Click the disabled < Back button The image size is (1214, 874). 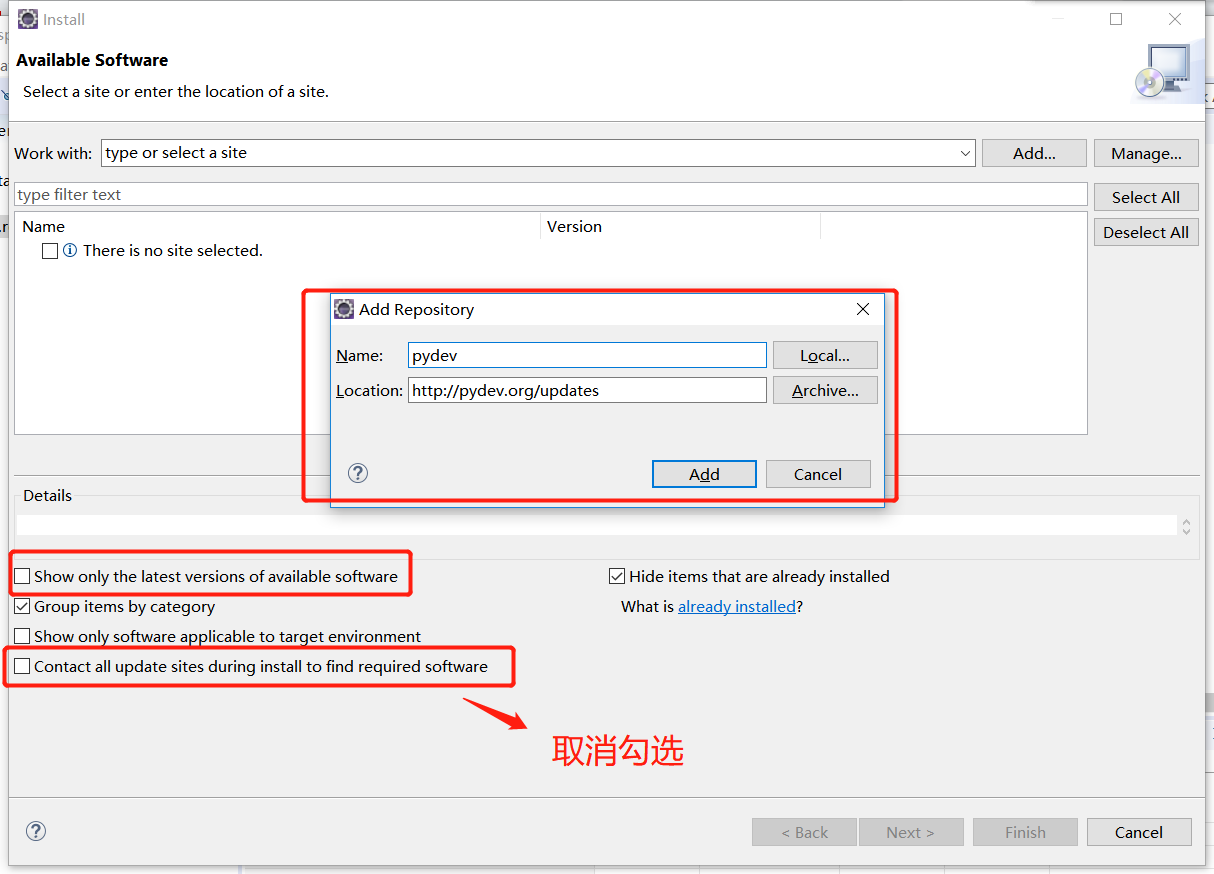(x=804, y=832)
